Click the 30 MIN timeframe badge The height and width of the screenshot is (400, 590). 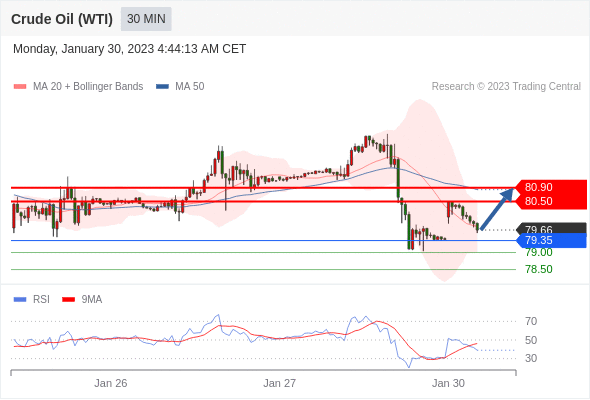[146, 19]
